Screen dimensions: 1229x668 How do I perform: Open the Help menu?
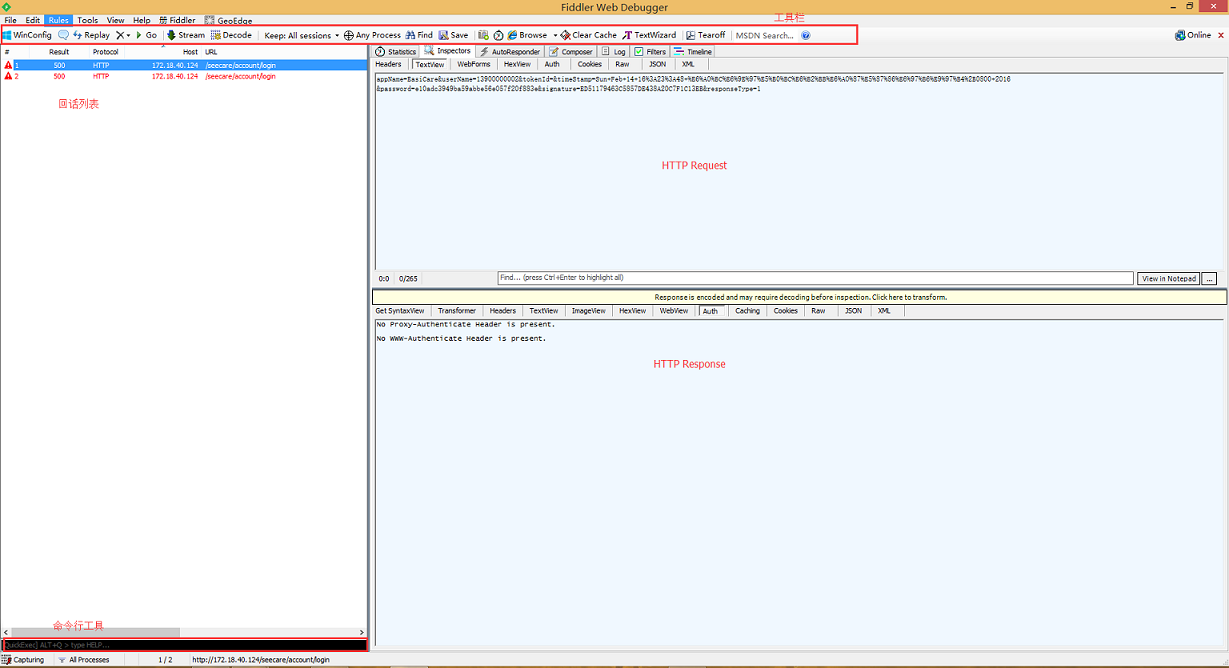[x=142, y=20]
